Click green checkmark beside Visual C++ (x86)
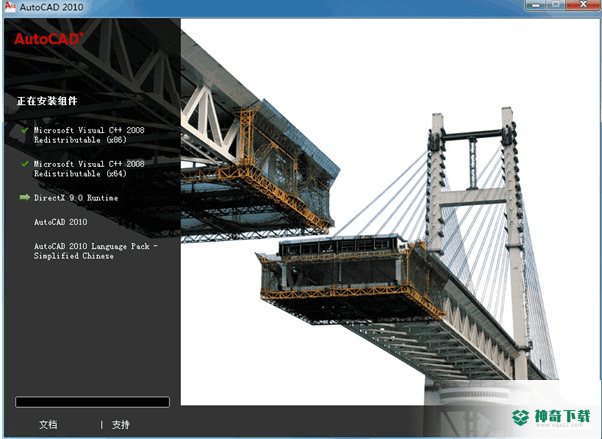 (x=25, y=130)
